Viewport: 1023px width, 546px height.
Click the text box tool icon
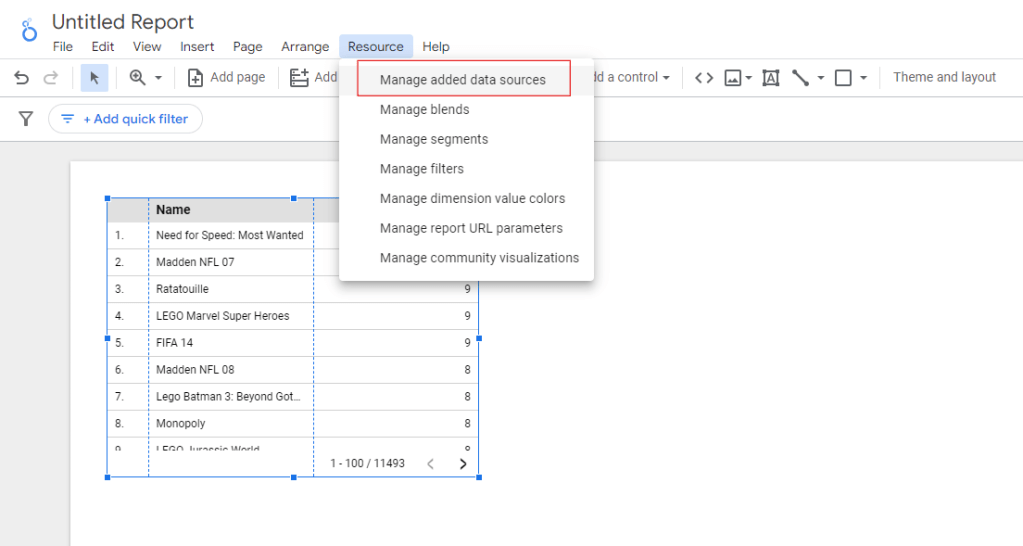771,78
